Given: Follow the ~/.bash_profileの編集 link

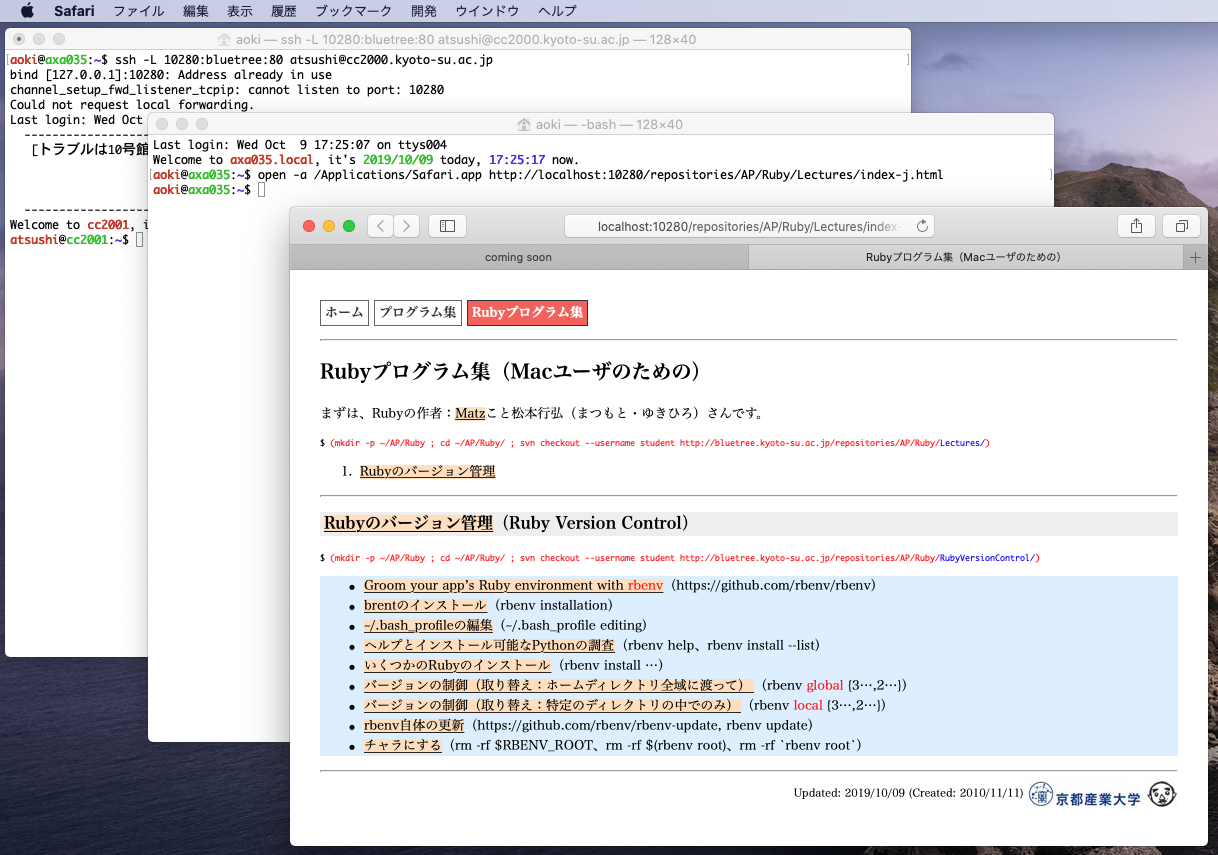Looking at the screenshot, I should click(428, 625).
